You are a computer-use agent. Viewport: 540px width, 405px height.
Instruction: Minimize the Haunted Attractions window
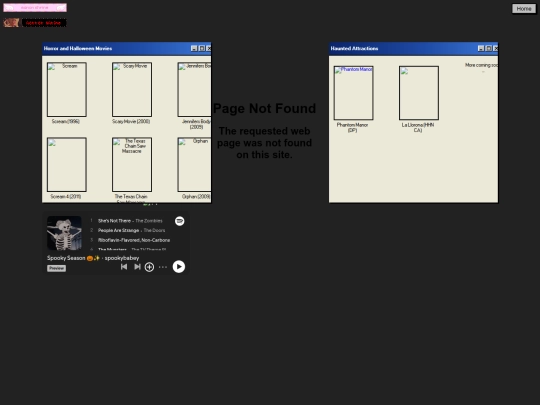(x=481, y=49)
